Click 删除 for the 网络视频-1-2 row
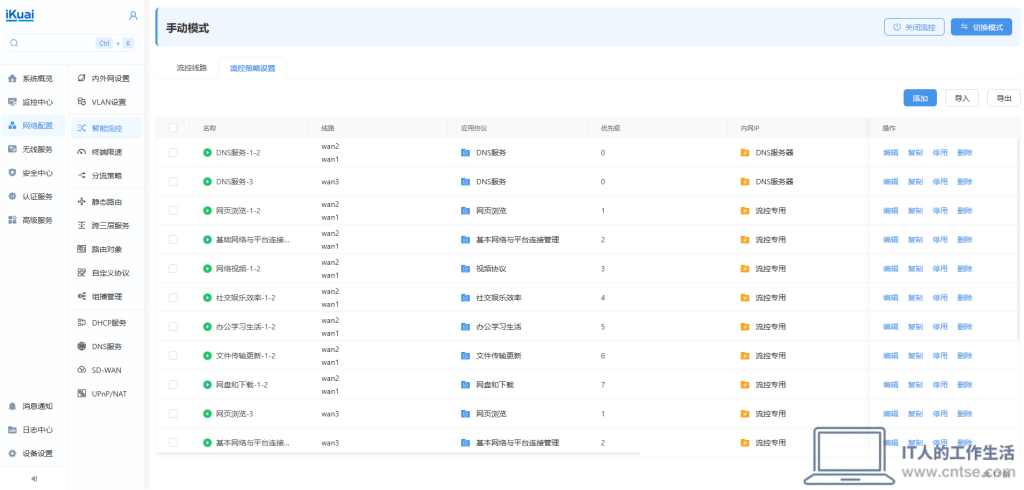Viewport: 1024px width, 490px height. pyautogui.click(x=965, y=269)
